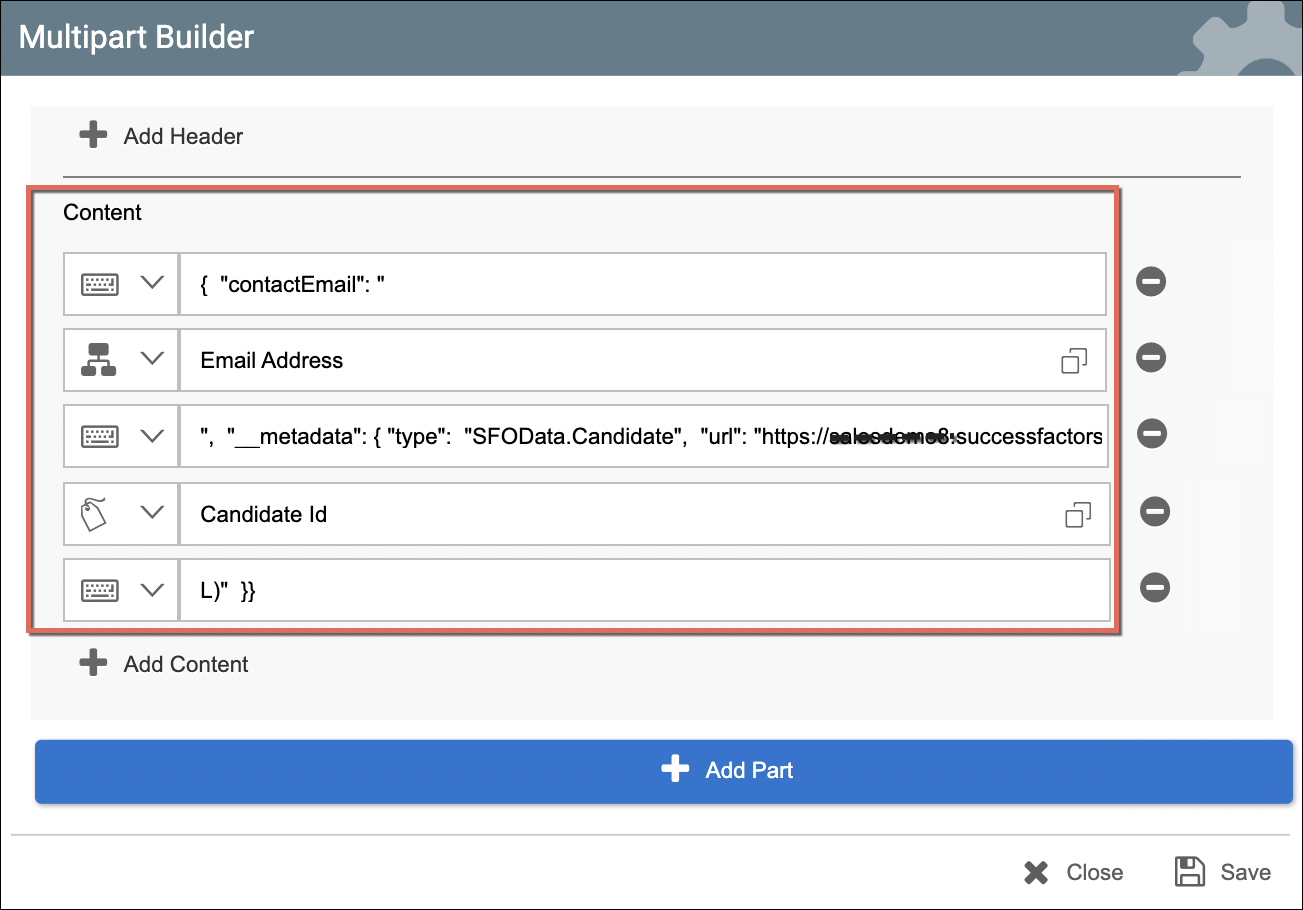Save the multipart configuration
Image resolution: width=1303 pixels, height=910 pixels.
[1223, 872]
